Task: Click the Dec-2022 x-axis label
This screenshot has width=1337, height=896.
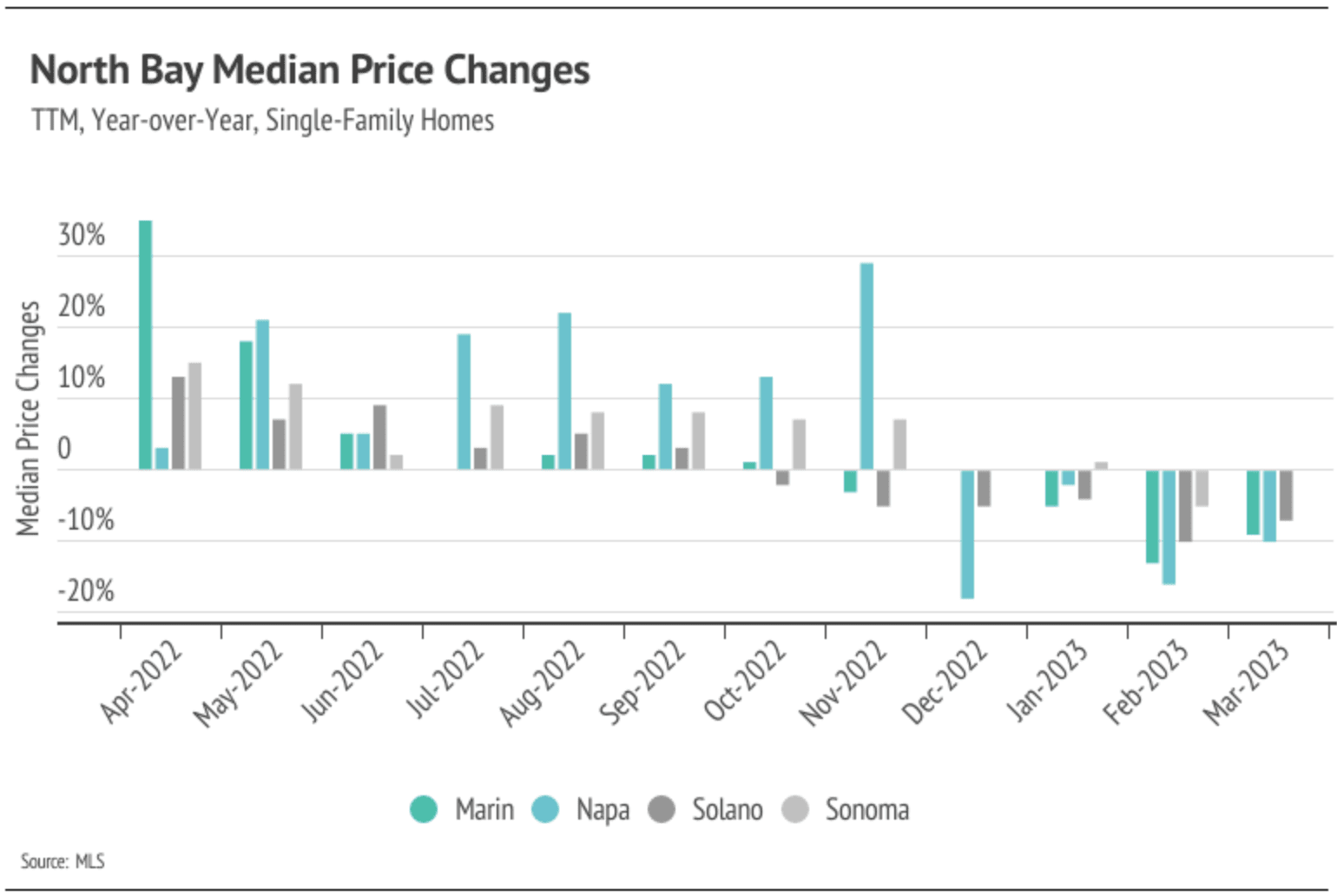Action: point(945,682)
